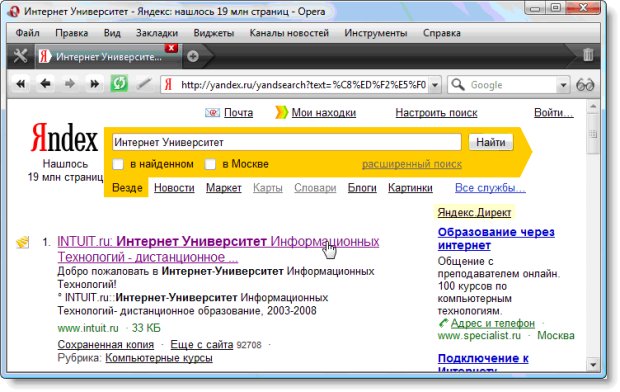The image size is (620, 392).
Task: Open the Виджеты menu
Action: click(214, 33)
